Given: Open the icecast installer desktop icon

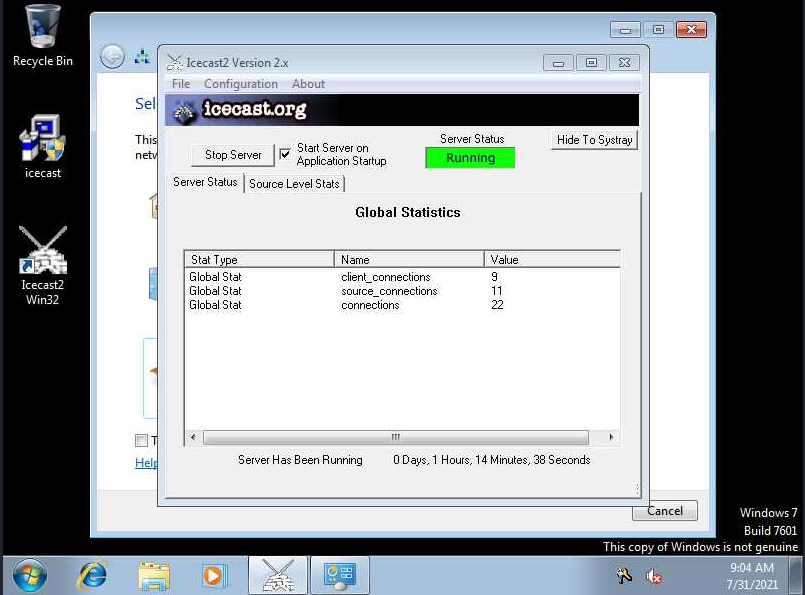Looking at the screenshot, I should pos(42,140).
